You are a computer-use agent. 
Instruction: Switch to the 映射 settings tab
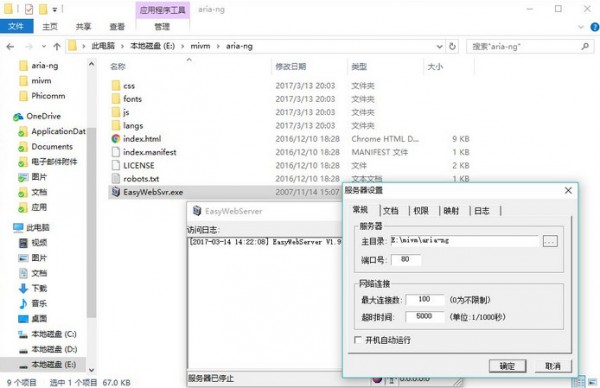tap(451, 210)
